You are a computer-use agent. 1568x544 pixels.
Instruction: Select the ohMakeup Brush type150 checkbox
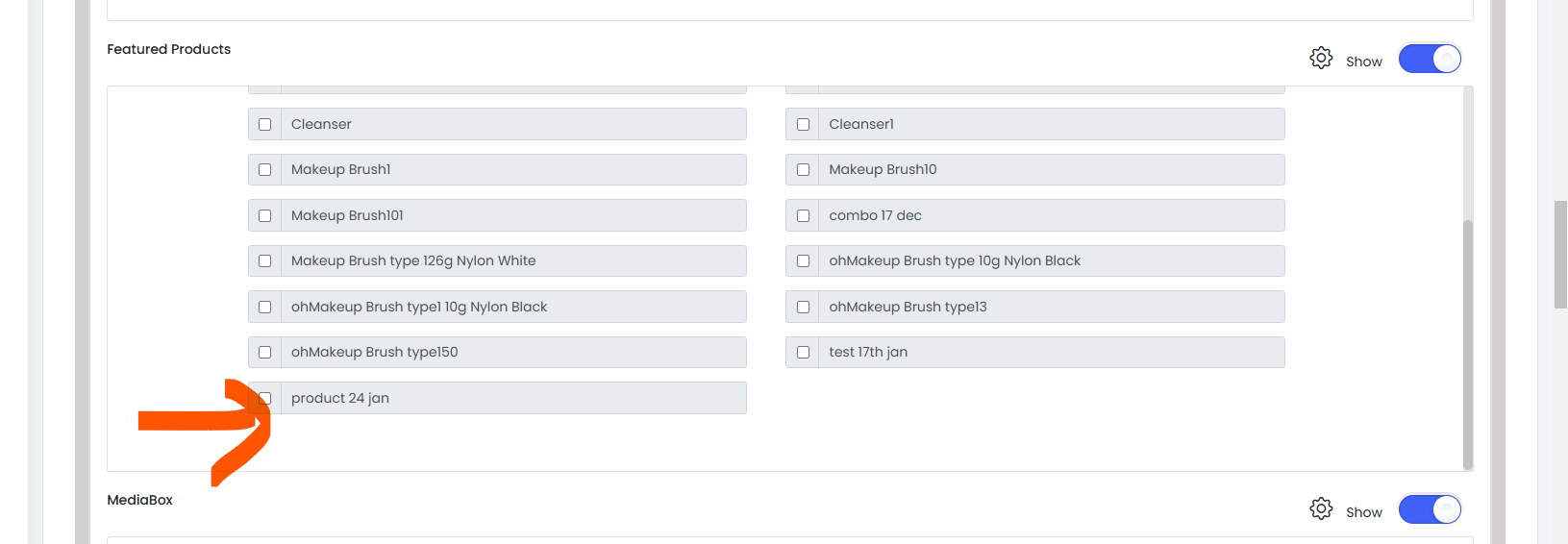tap(265, 353)
